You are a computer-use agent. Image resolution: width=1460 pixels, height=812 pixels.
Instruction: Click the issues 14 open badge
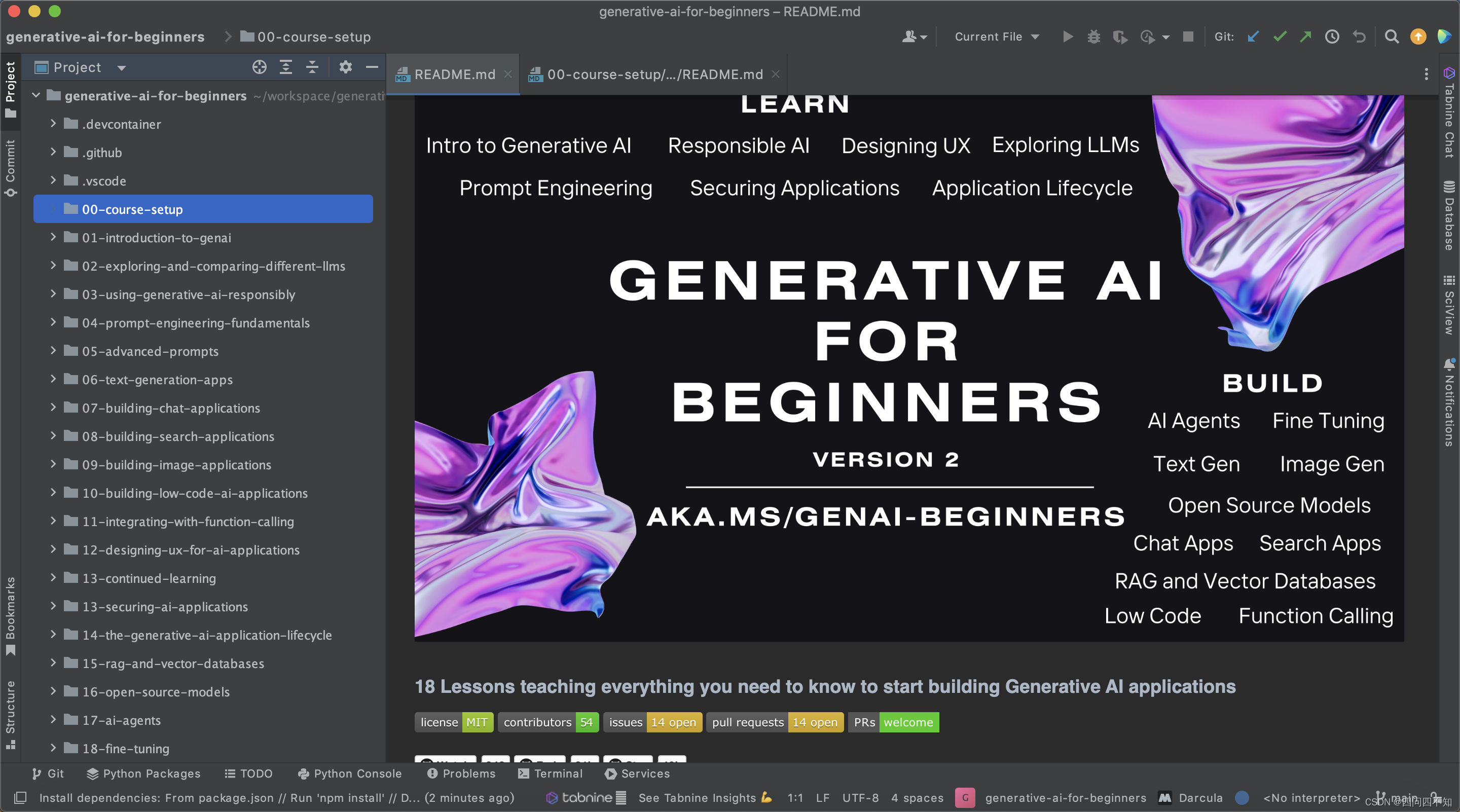(x=652, y=722)
